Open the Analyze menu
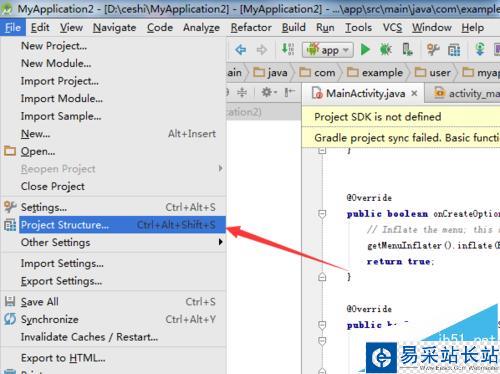 (201, 27)
